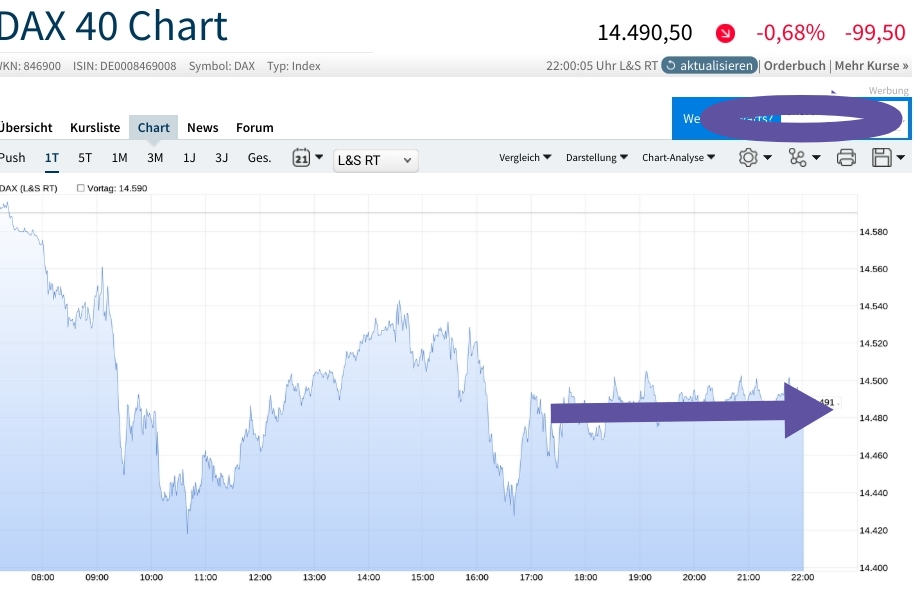Change the L&S RT data source selector
This screenshot has width=924, height=612.
point(375,160)
